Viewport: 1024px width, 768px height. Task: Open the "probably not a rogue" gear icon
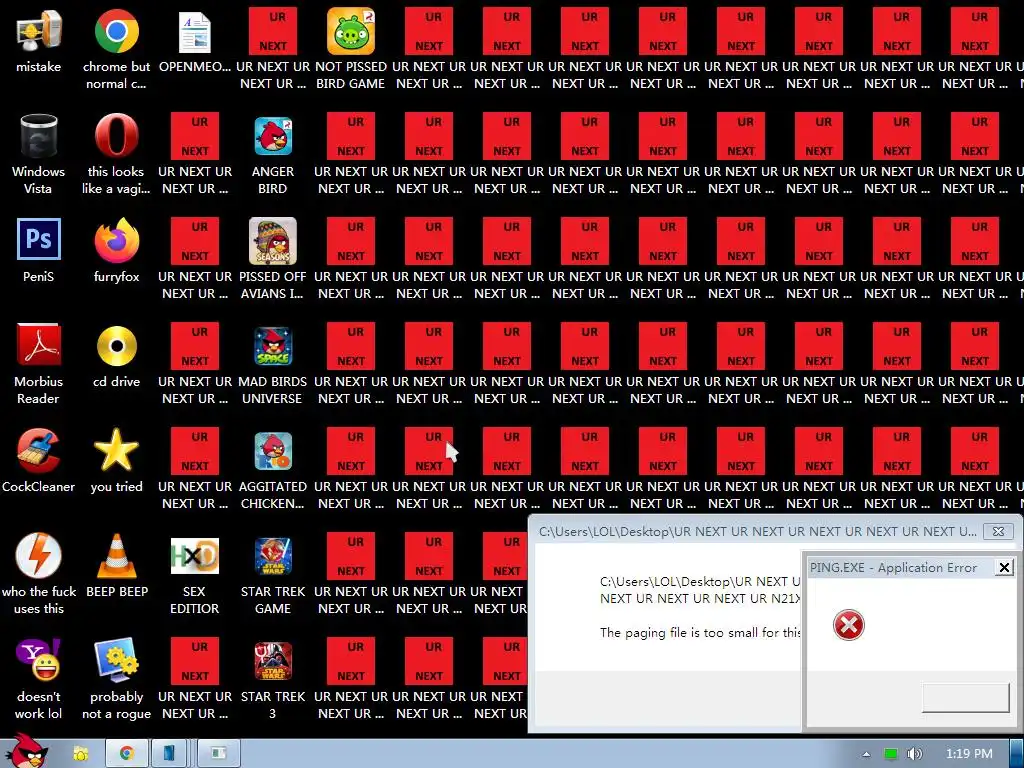pos(116,660)
